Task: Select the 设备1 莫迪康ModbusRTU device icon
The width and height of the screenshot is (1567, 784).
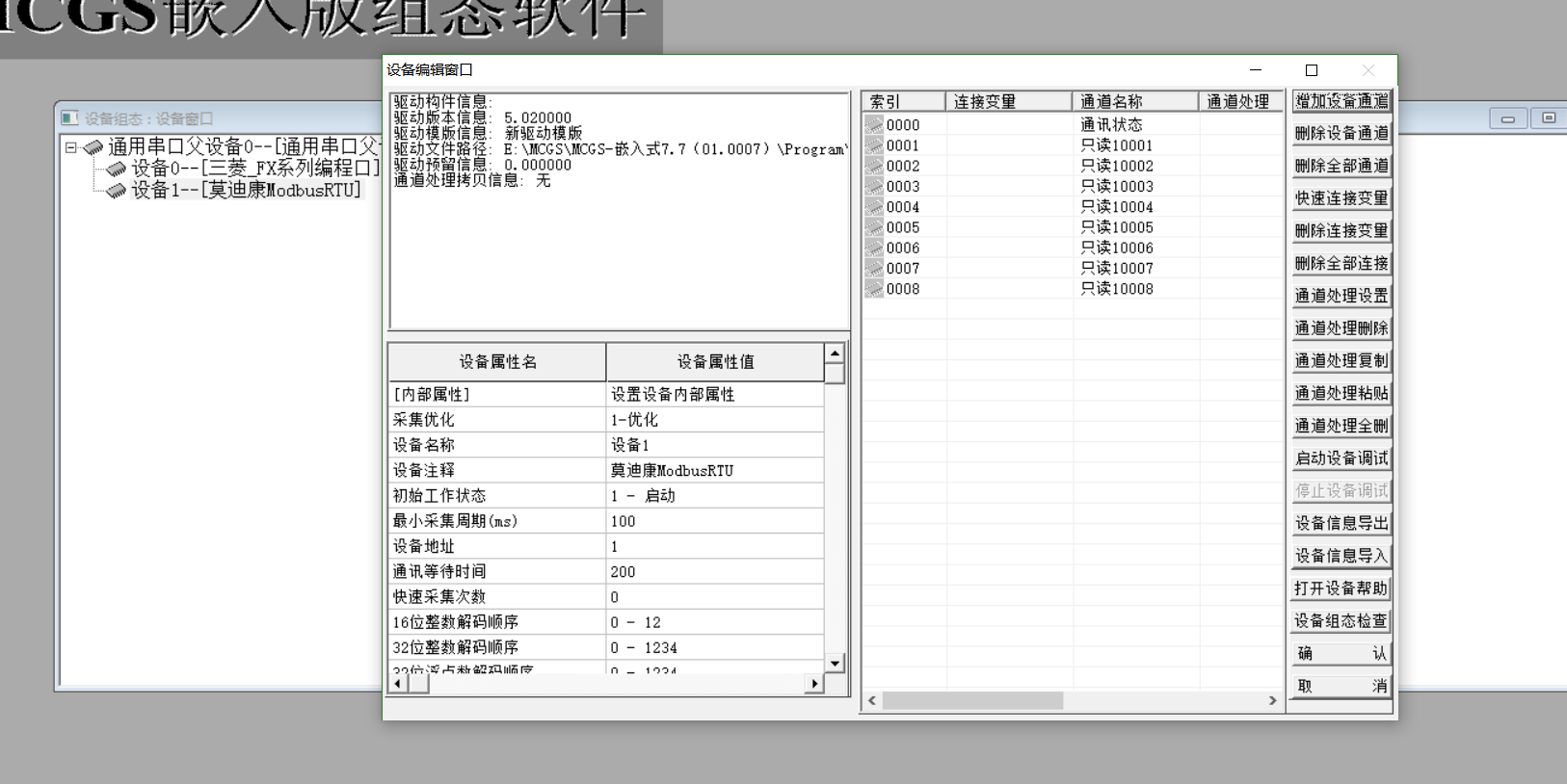Action: point(117,191)
